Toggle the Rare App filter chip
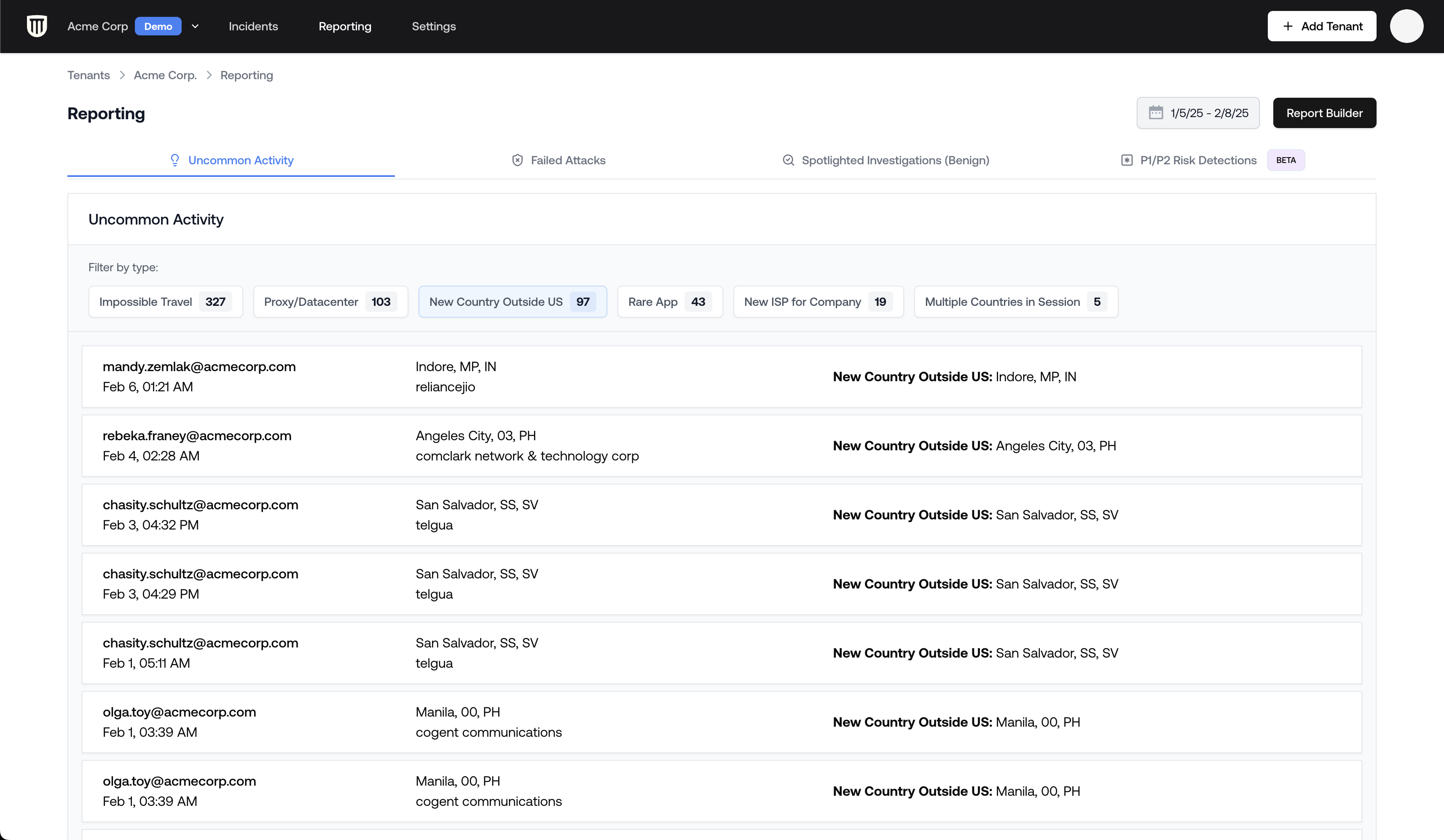Viewport: 1444px width, 840px height. click(669, 302)
